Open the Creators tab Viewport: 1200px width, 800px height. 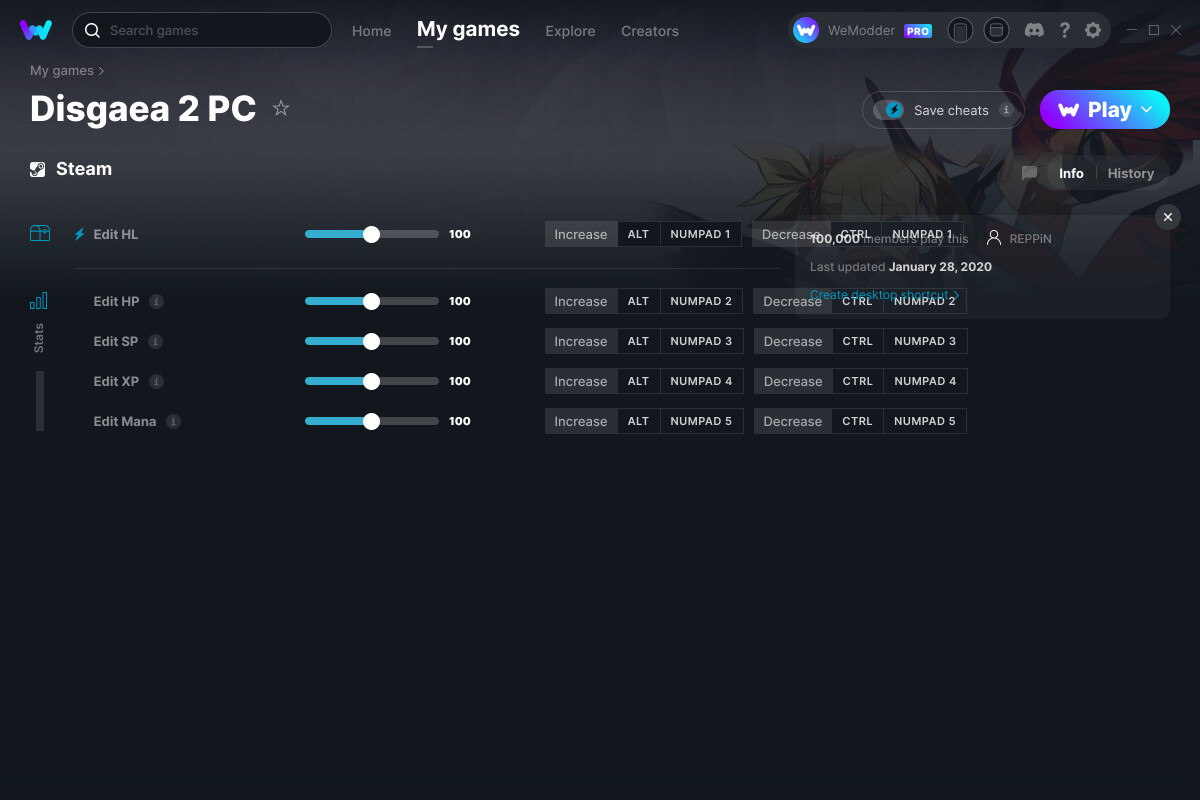point(650,31)
